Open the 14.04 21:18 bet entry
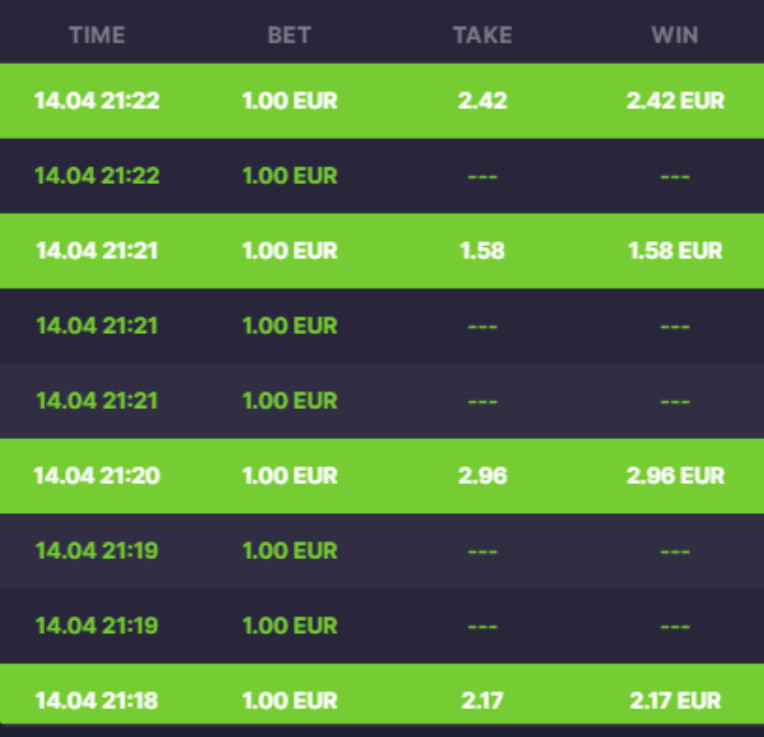The width and height of the screenshot is (764, 737). tap(382, 694)
